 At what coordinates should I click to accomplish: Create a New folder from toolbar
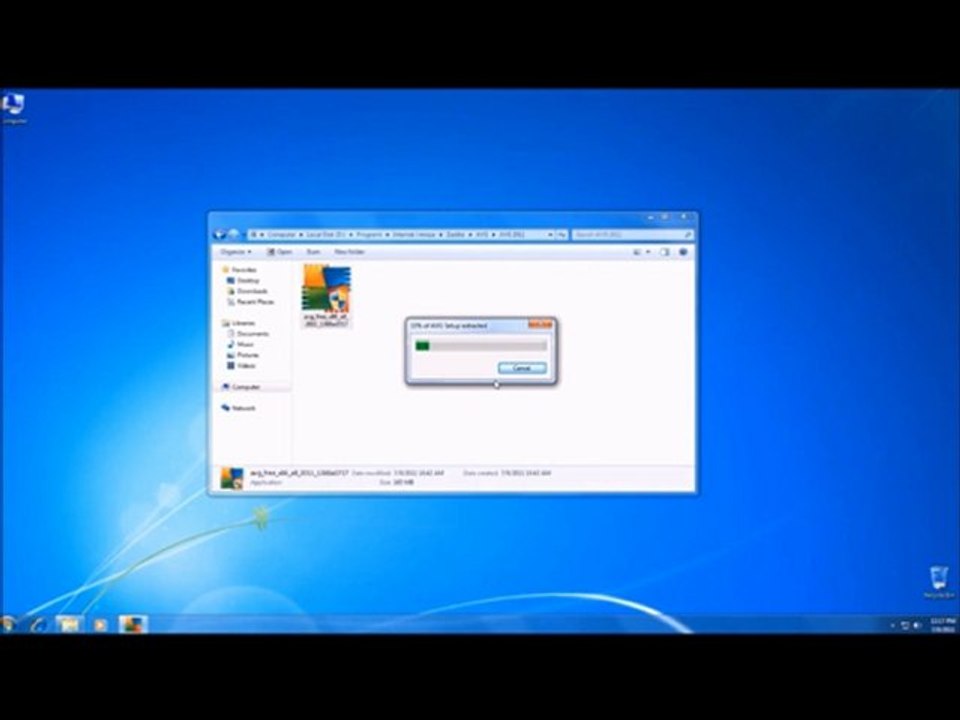coord(349,252)
